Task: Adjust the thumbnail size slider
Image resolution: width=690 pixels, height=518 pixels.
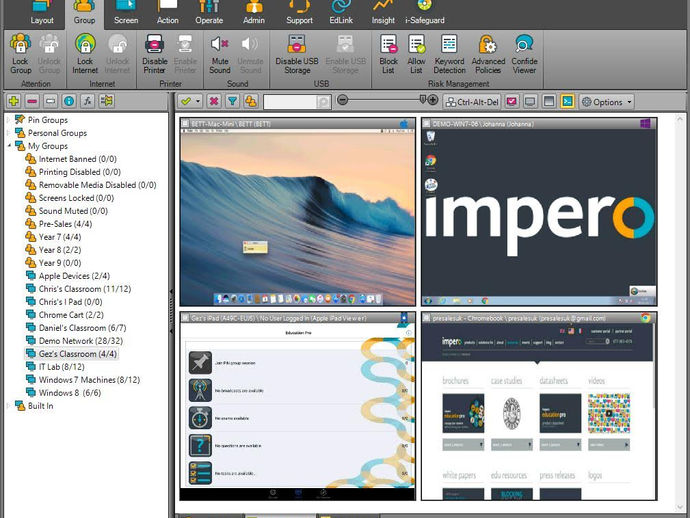Action: [x=422, y=99]
